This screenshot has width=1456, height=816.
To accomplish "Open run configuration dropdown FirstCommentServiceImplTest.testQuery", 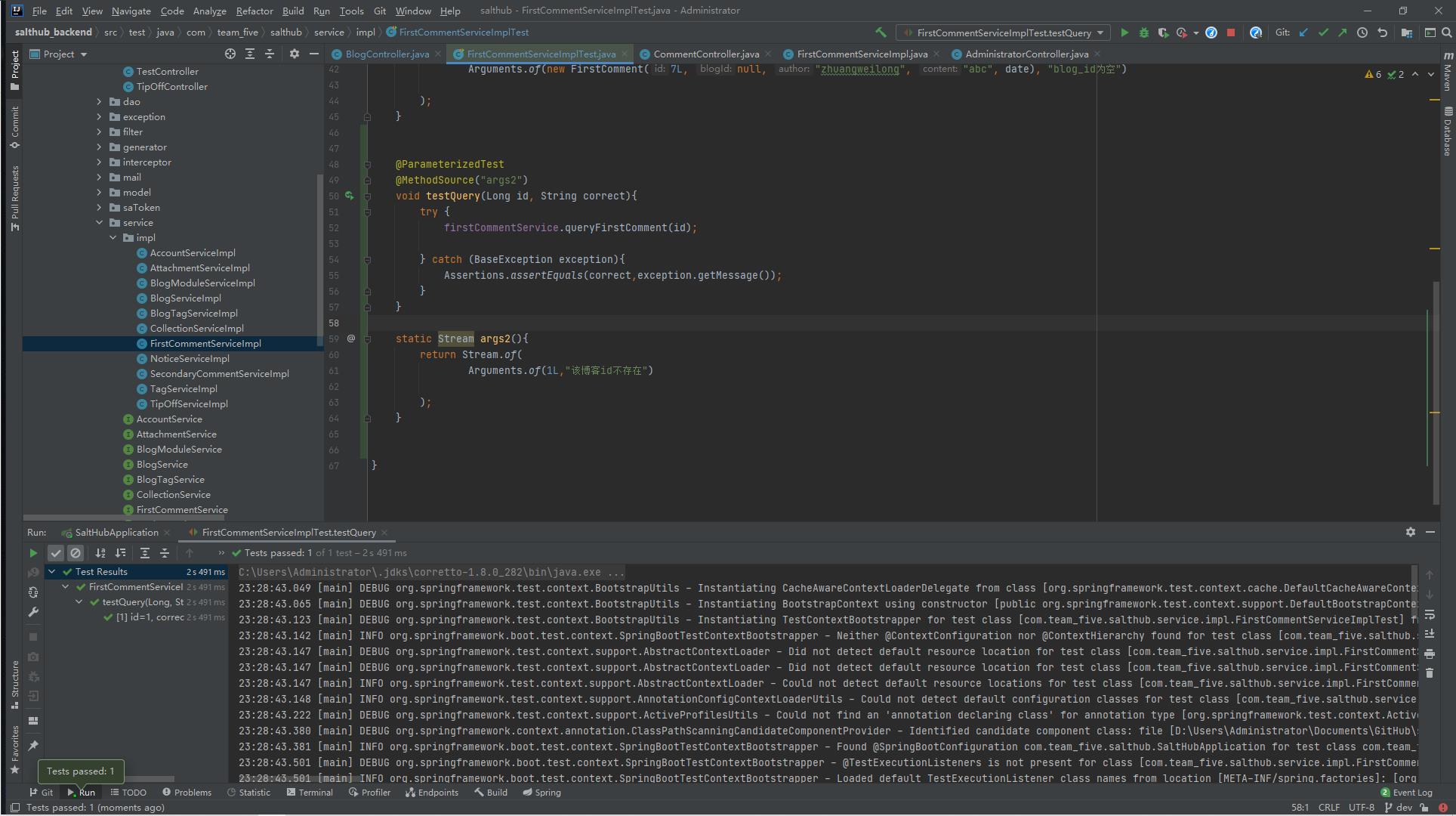I will point(1004,32).
